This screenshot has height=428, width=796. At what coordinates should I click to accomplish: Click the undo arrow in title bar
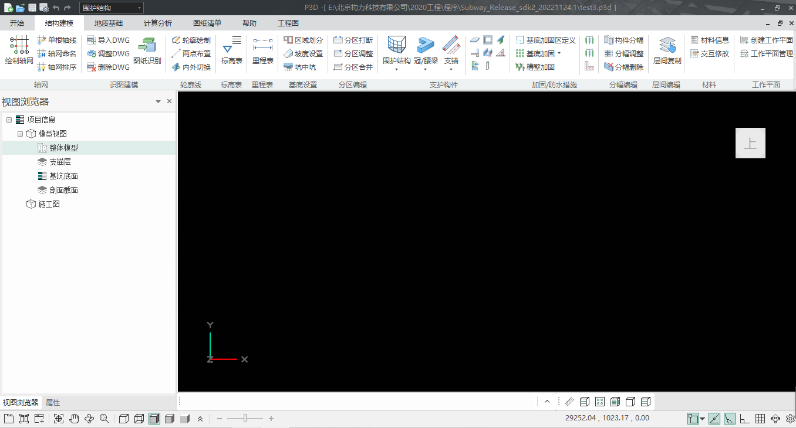click(x=56, y=8)
